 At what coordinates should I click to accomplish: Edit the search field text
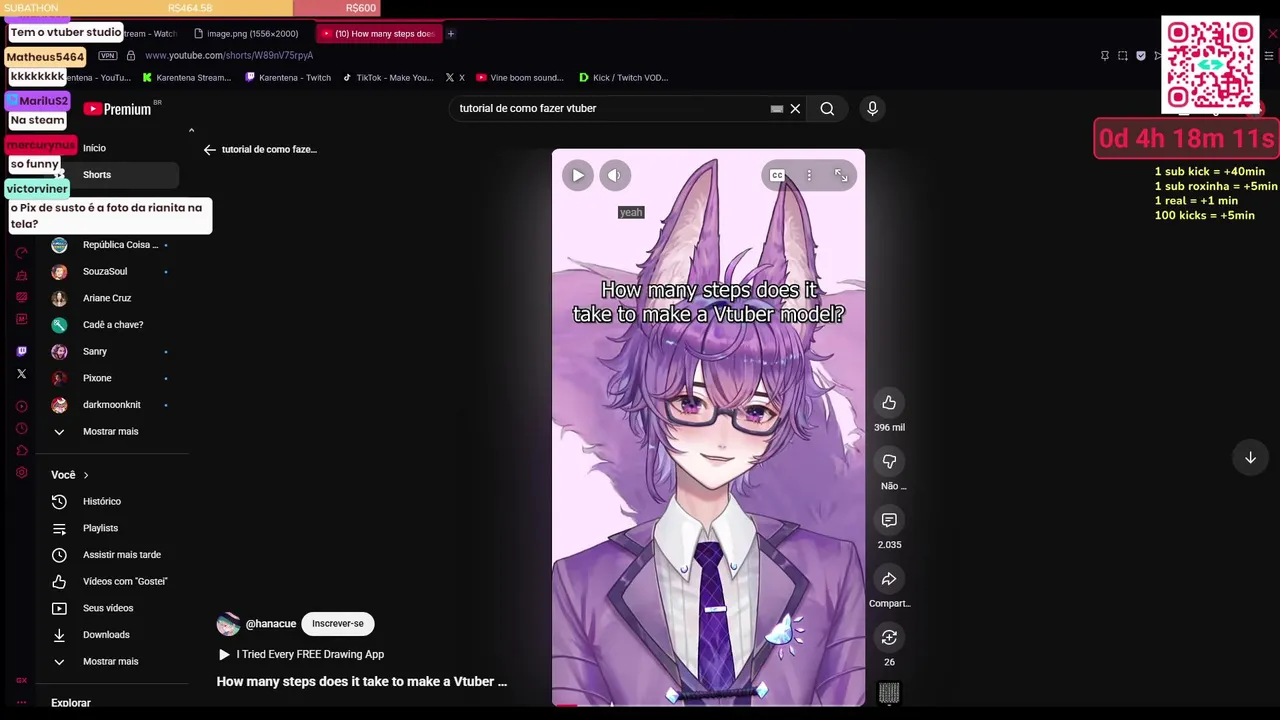coord(610,108)
